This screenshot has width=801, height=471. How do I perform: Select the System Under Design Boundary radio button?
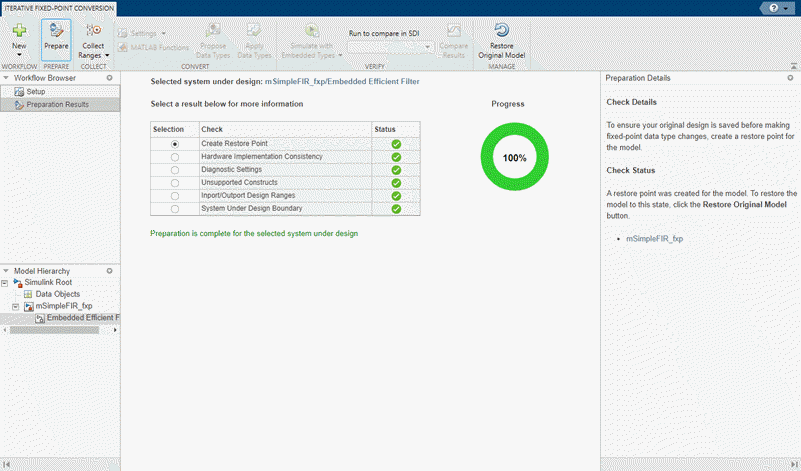point(175,209)
